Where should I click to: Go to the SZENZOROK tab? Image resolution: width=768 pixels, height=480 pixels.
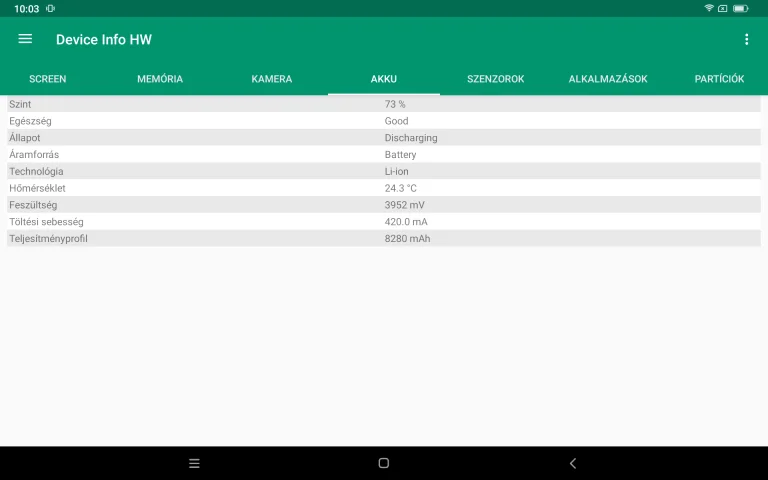(x=496, y=79)
